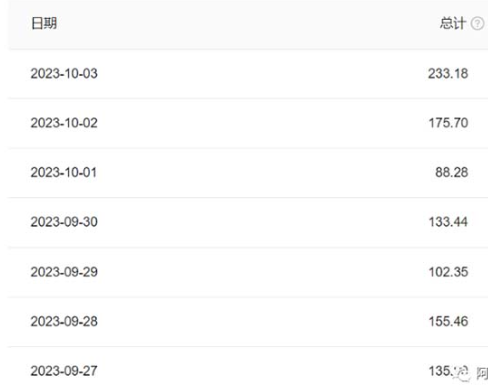Screen dimensions: 488x387
Task: Click the WeChat watermark icon
Action: [462, 374]
